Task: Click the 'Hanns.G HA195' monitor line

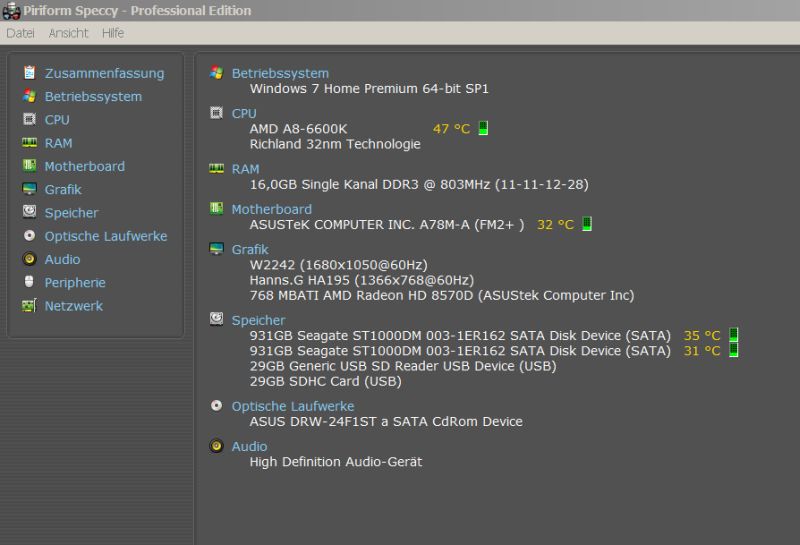Action: [x=362, y=281]
